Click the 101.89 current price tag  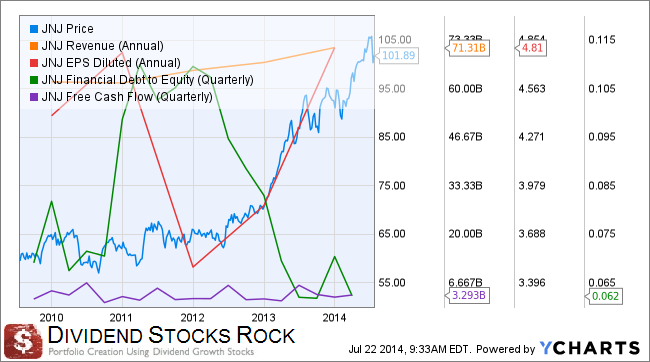398,56
